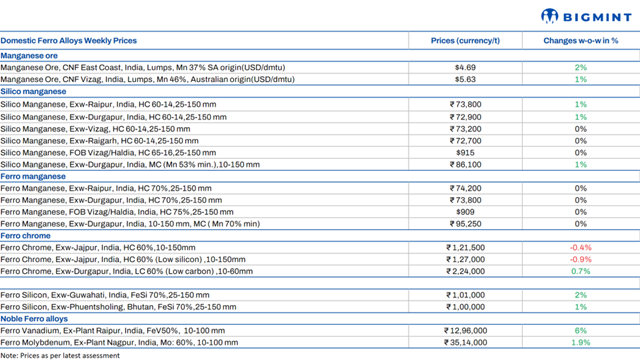Click Ferro Silicon Exw-Phuentsholing Bhutan row label

click(118, 307)
